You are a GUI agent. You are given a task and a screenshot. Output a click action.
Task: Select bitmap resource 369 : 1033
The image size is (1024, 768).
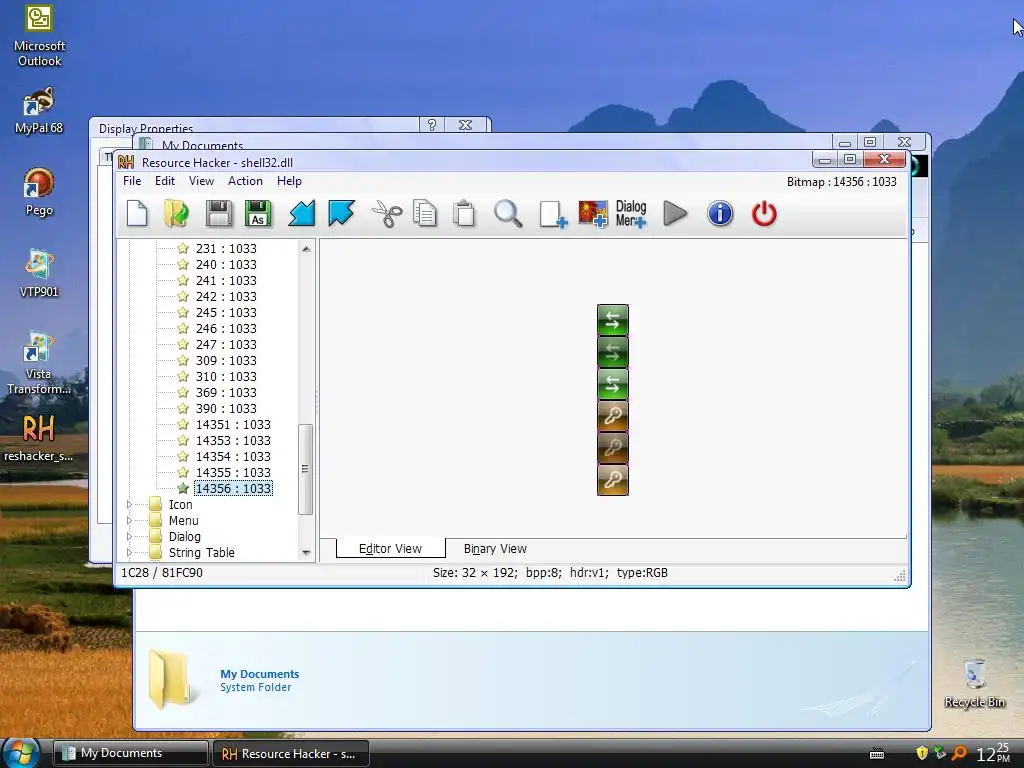click(x=226, y=392)
